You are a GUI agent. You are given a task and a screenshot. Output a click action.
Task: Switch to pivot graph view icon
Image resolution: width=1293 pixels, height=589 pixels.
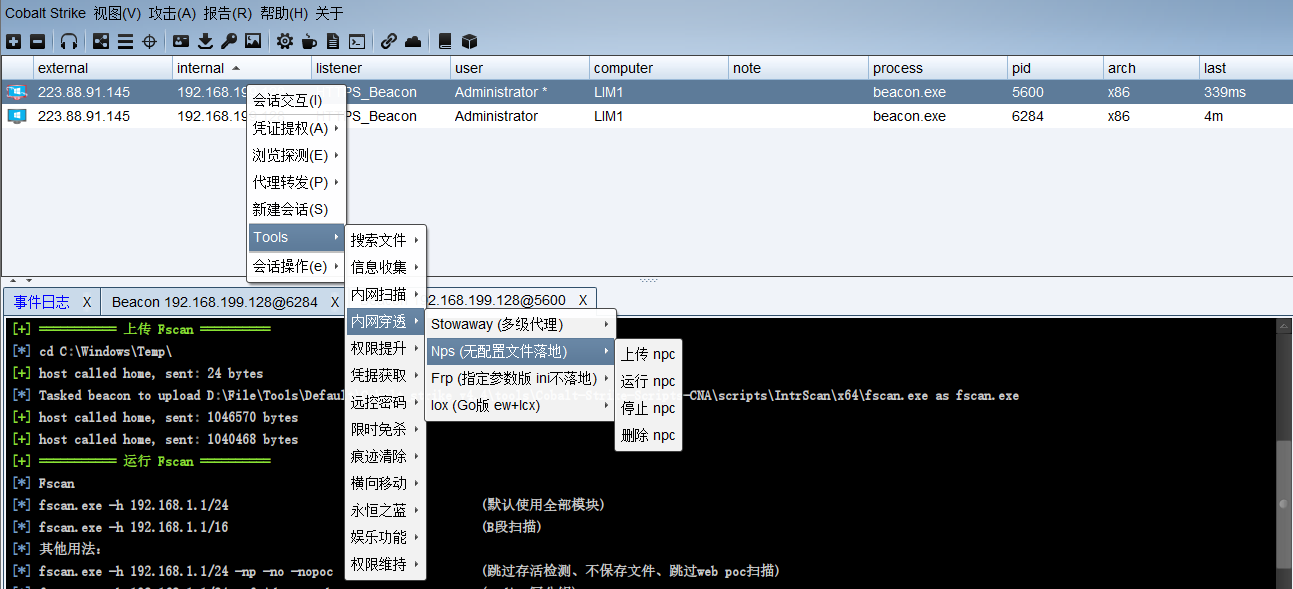coord(101,41)
